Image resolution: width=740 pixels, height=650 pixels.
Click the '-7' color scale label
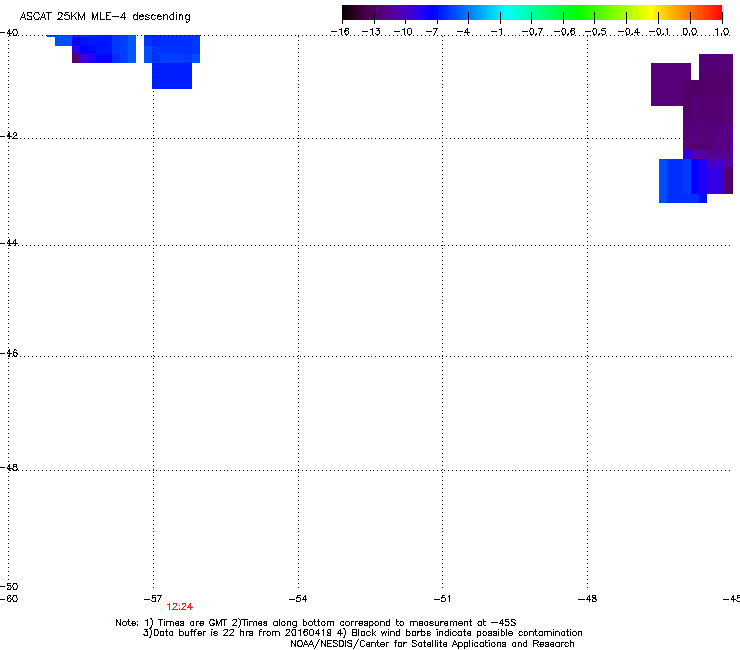pos(432,32)
